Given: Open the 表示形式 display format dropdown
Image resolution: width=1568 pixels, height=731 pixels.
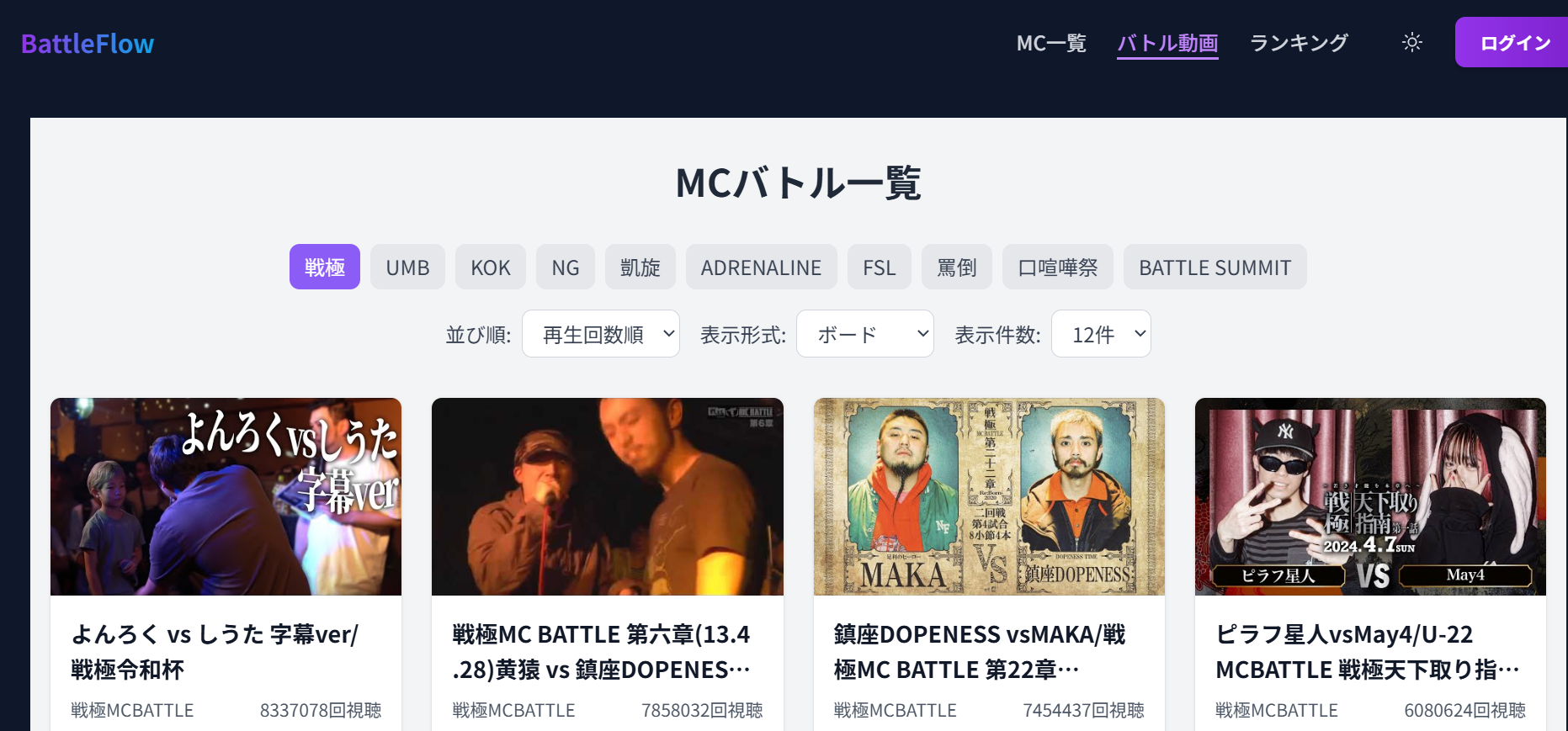Looking at the screenshot, I should click(x=865, y=334).
